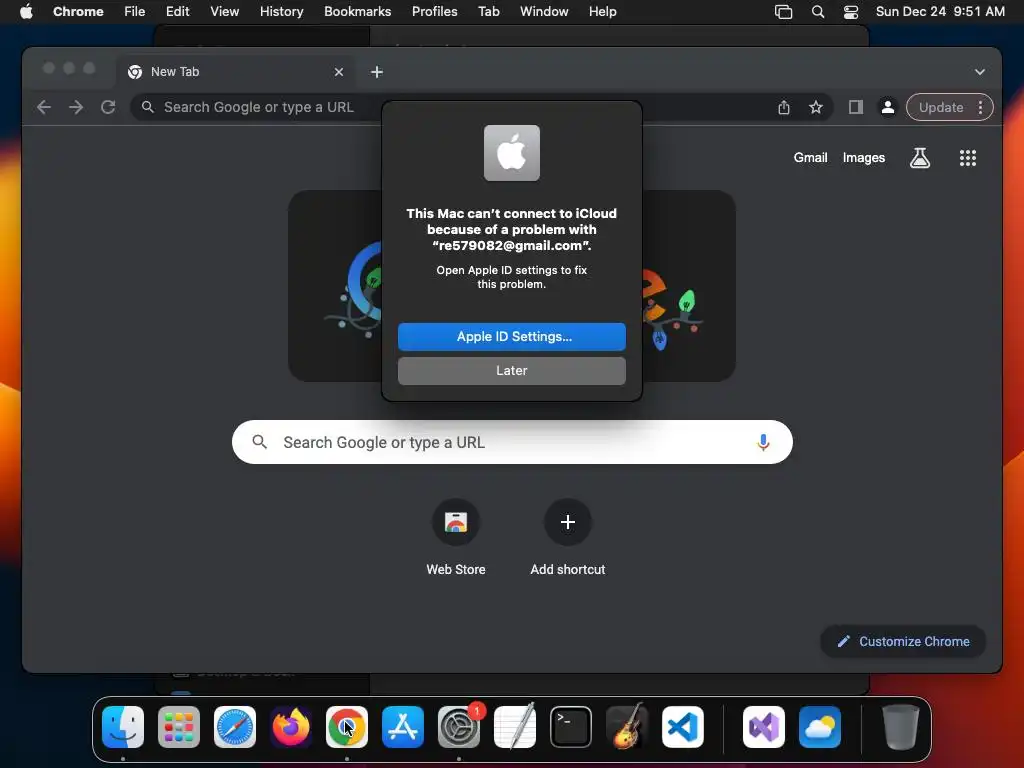Open the Help menu

tap(602, 11)
